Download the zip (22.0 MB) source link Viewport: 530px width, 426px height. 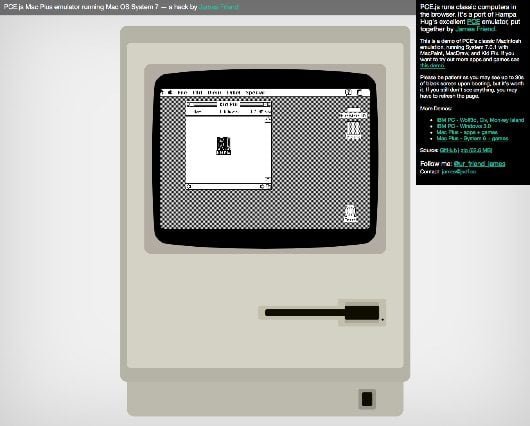click(477, 150)
